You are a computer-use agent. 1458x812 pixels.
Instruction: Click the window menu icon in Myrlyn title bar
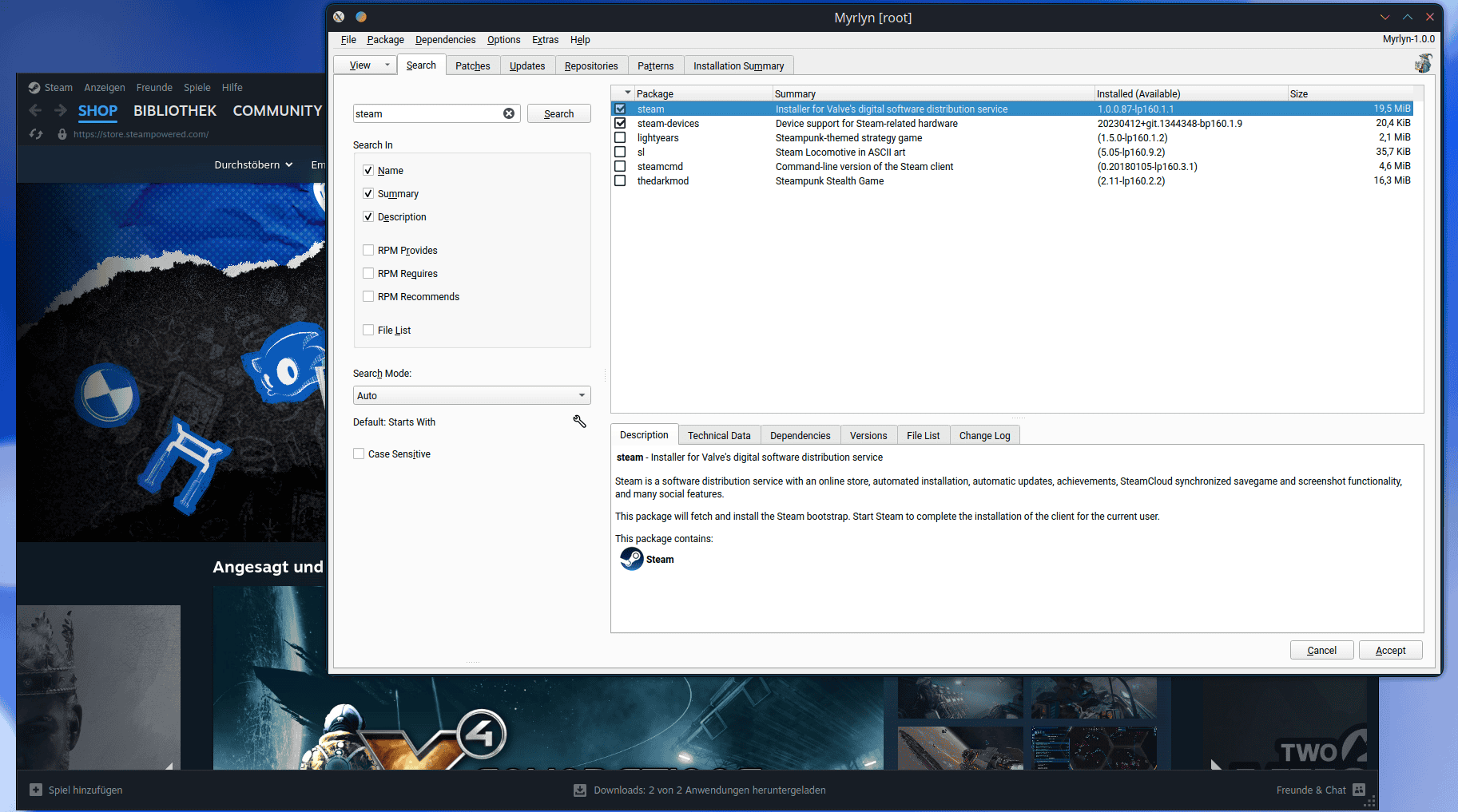coord(339,17)
